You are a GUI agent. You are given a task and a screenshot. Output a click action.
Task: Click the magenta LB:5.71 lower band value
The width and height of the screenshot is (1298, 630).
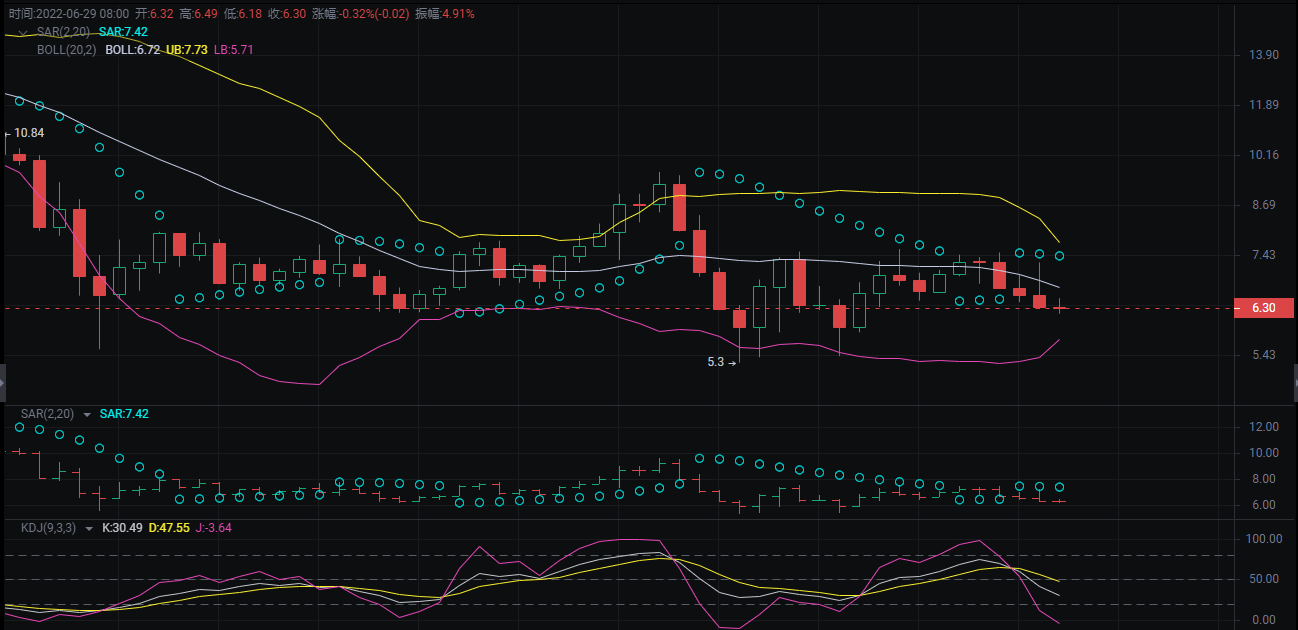tap(233, 49)
